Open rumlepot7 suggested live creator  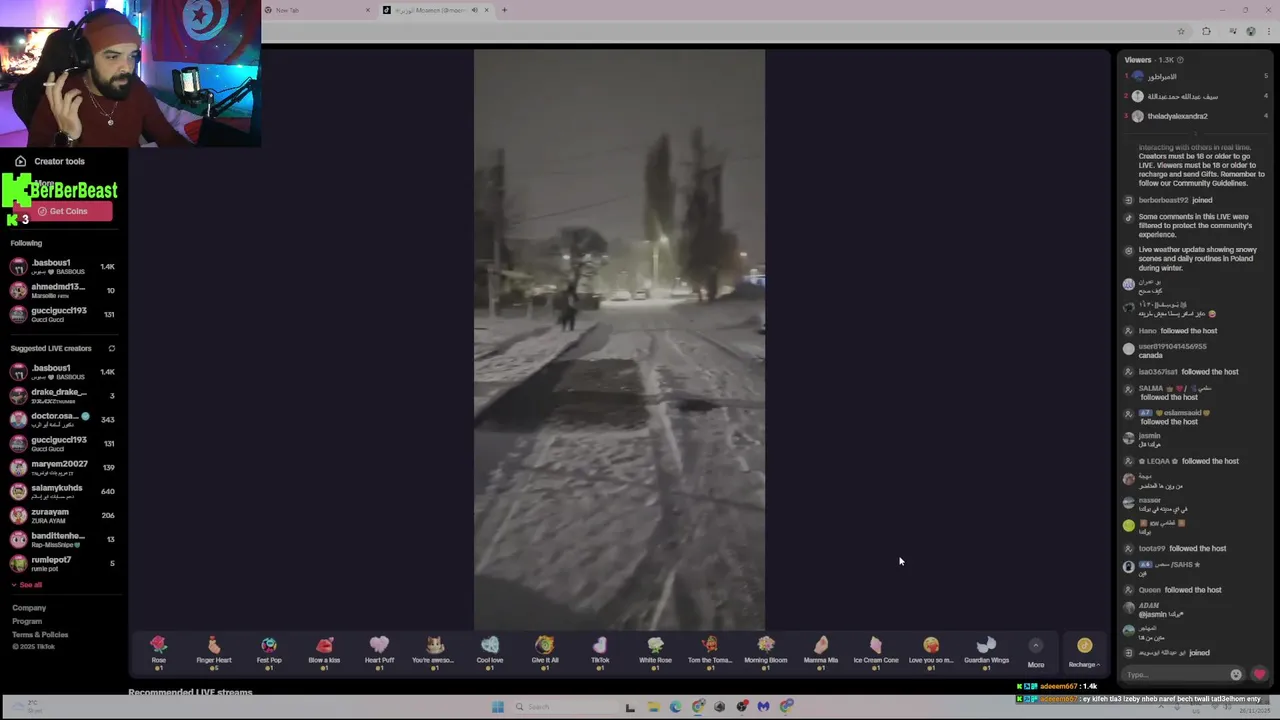pos(62,563)
